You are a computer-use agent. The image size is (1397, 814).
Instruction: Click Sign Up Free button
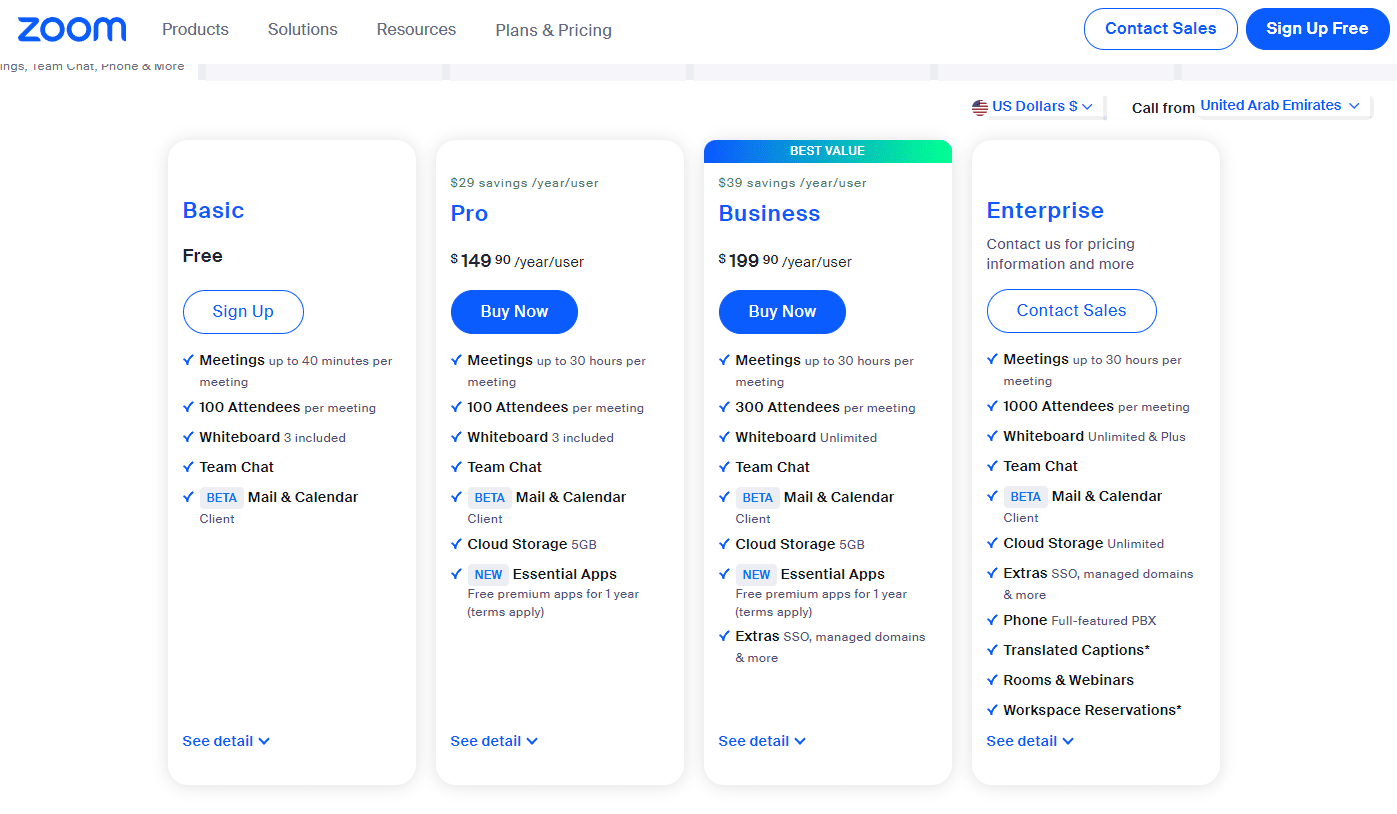[x=1317, y=29]
